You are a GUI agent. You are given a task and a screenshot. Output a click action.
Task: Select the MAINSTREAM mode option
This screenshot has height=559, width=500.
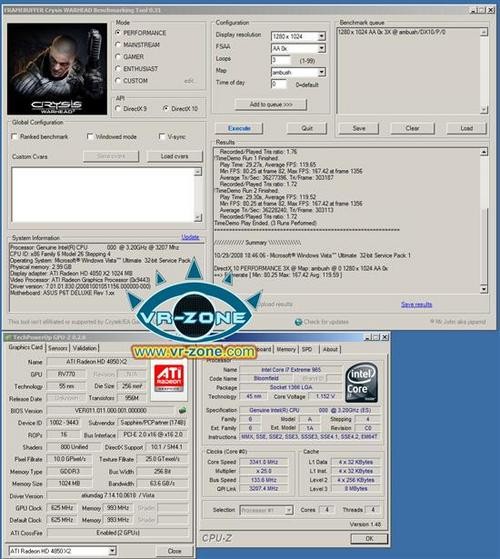(x=118, y=45)
